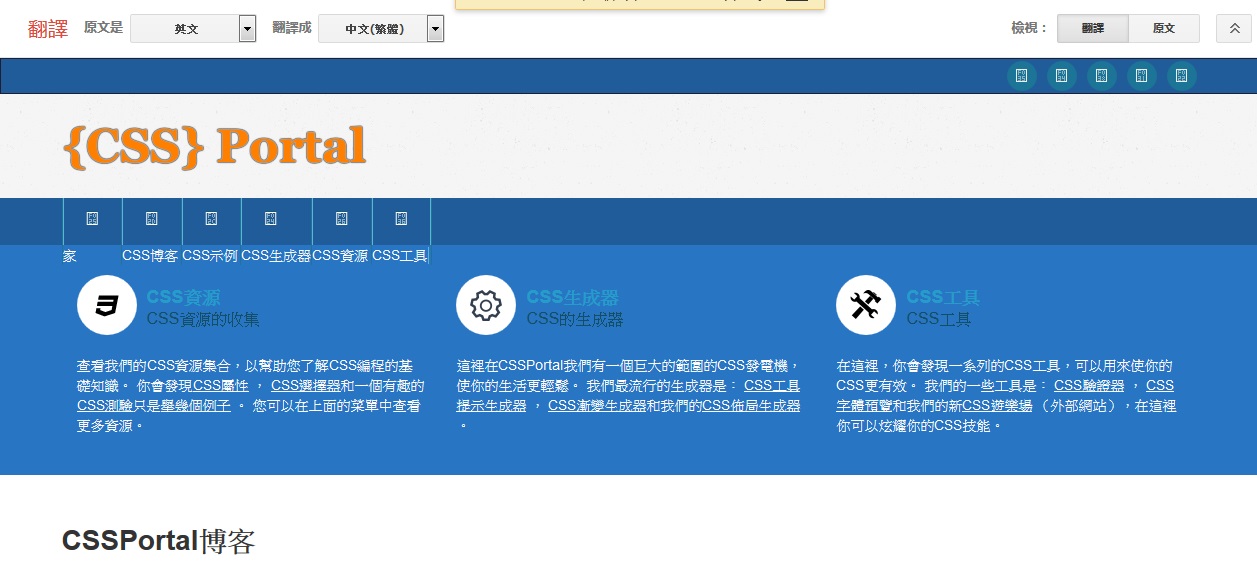Click the nav icon above the CSS資源 label
1257x569 pixels.
(342, 219)
